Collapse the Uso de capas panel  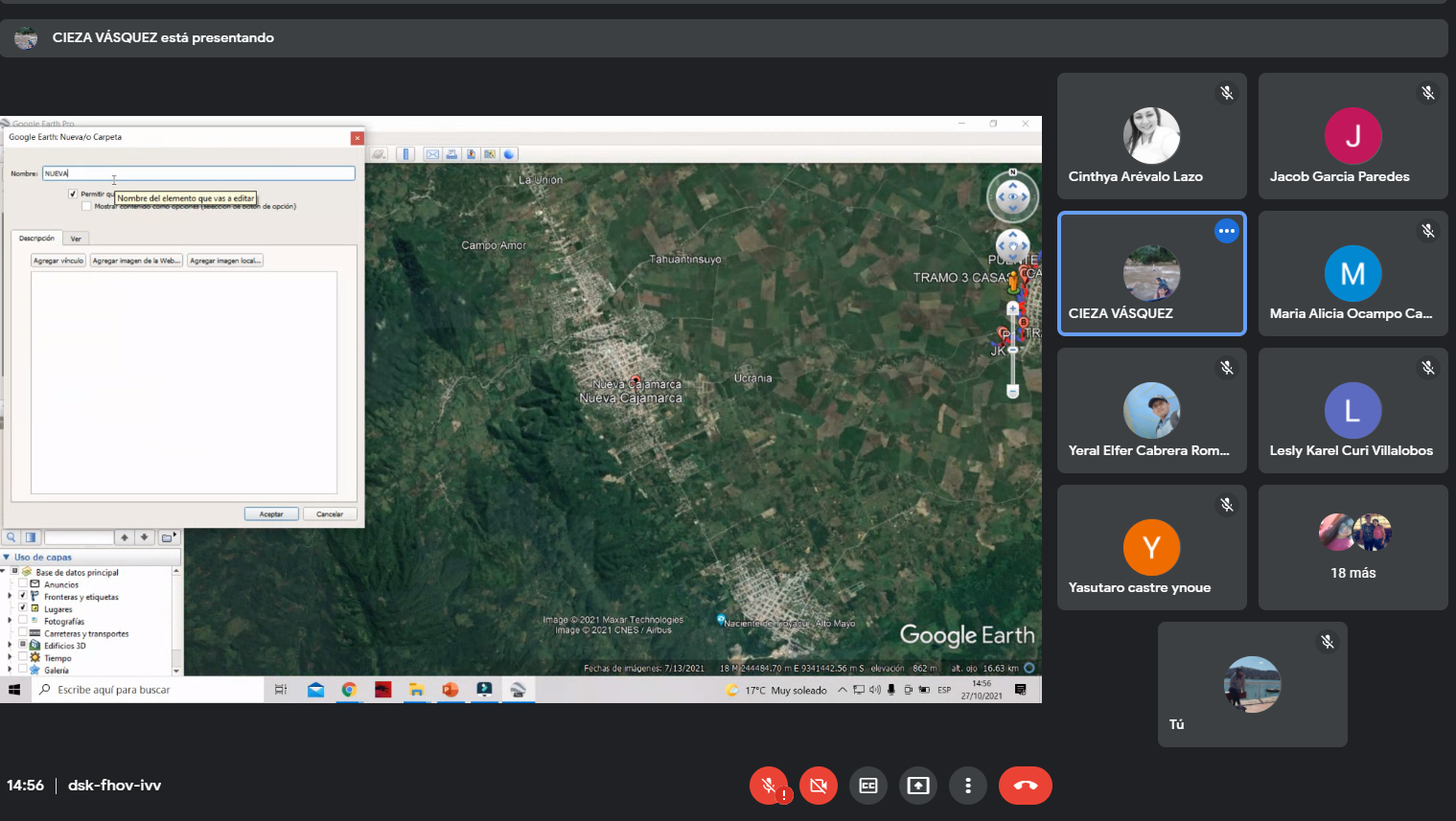[x=6, y=557]
